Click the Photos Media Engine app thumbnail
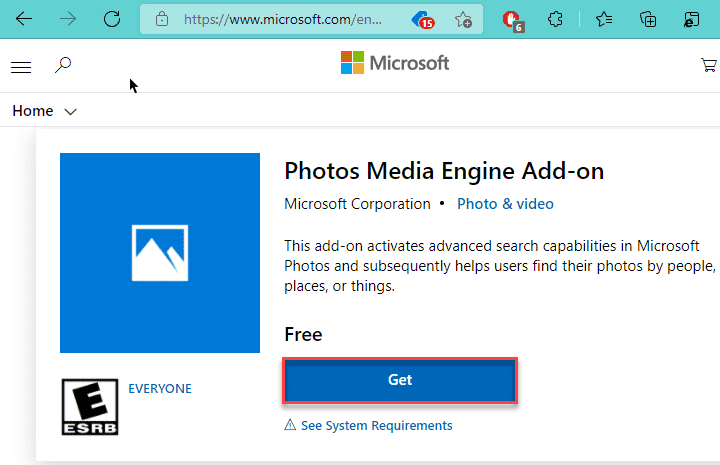Screen dimensions: 720x465 160,253
